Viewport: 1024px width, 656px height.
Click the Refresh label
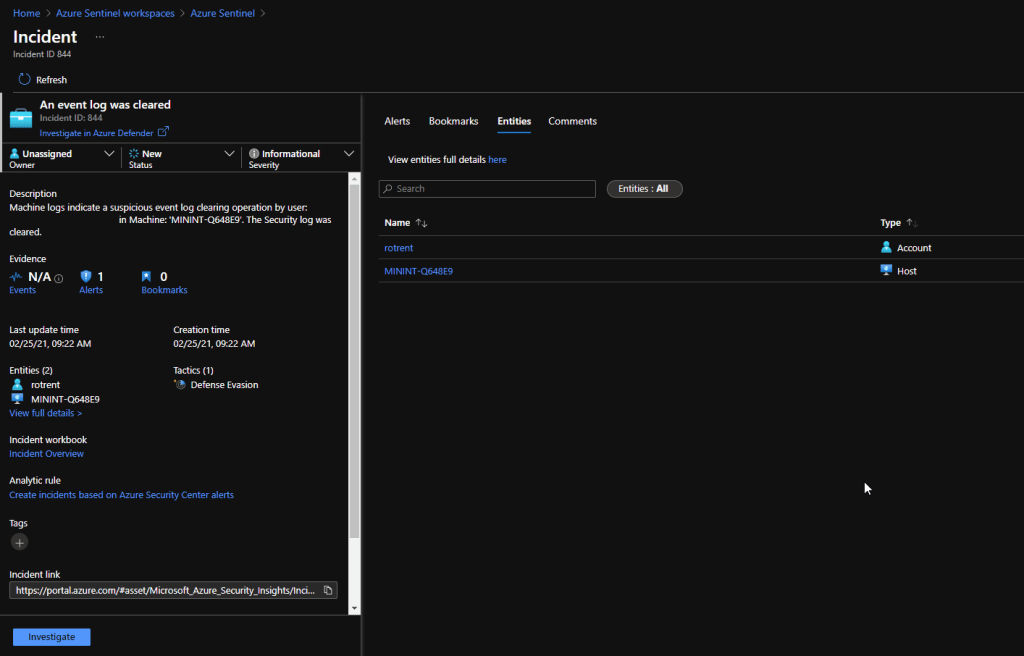tap(52, 80)
